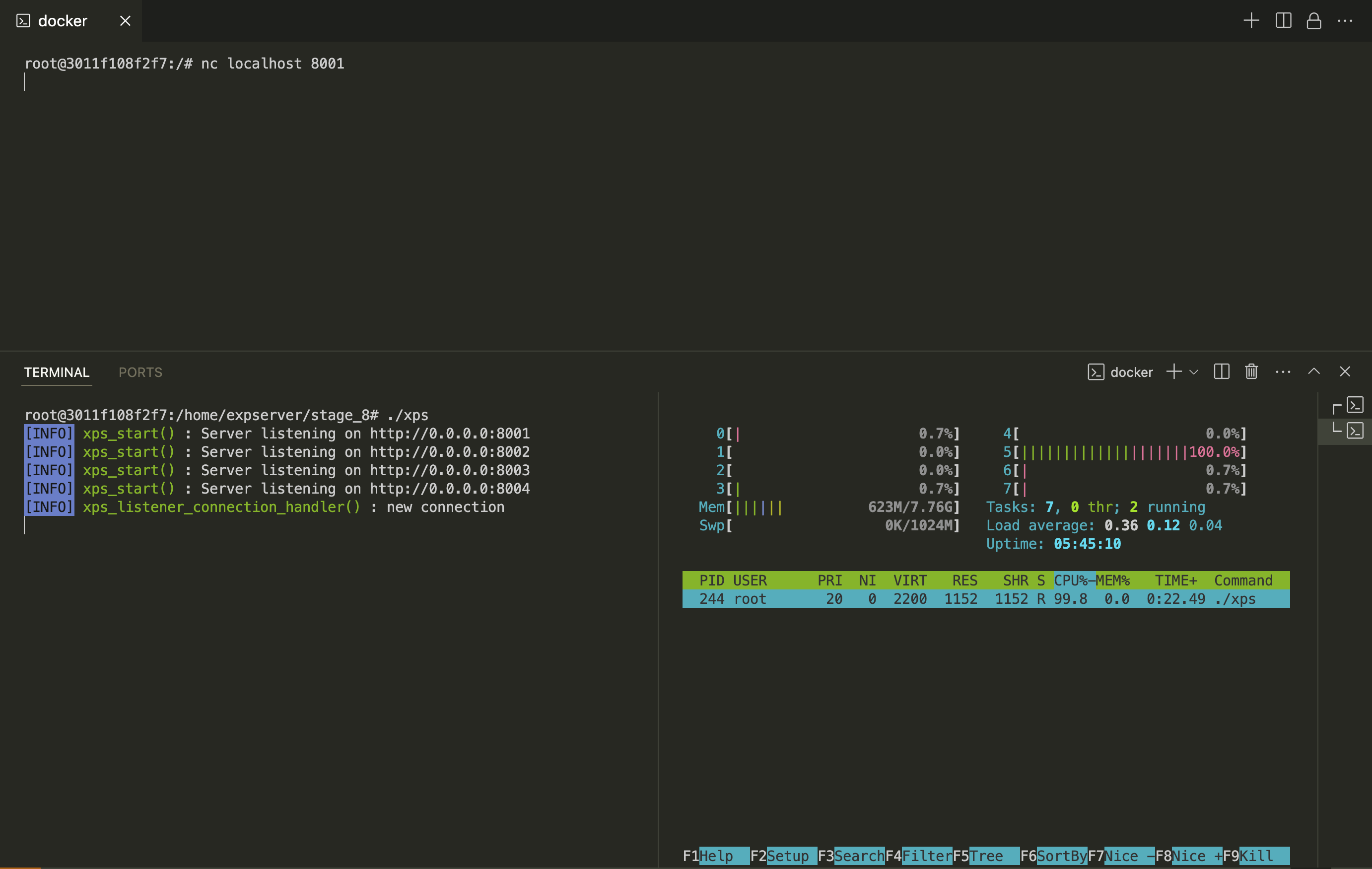Click the 8003 listening log line

(277, 470)
